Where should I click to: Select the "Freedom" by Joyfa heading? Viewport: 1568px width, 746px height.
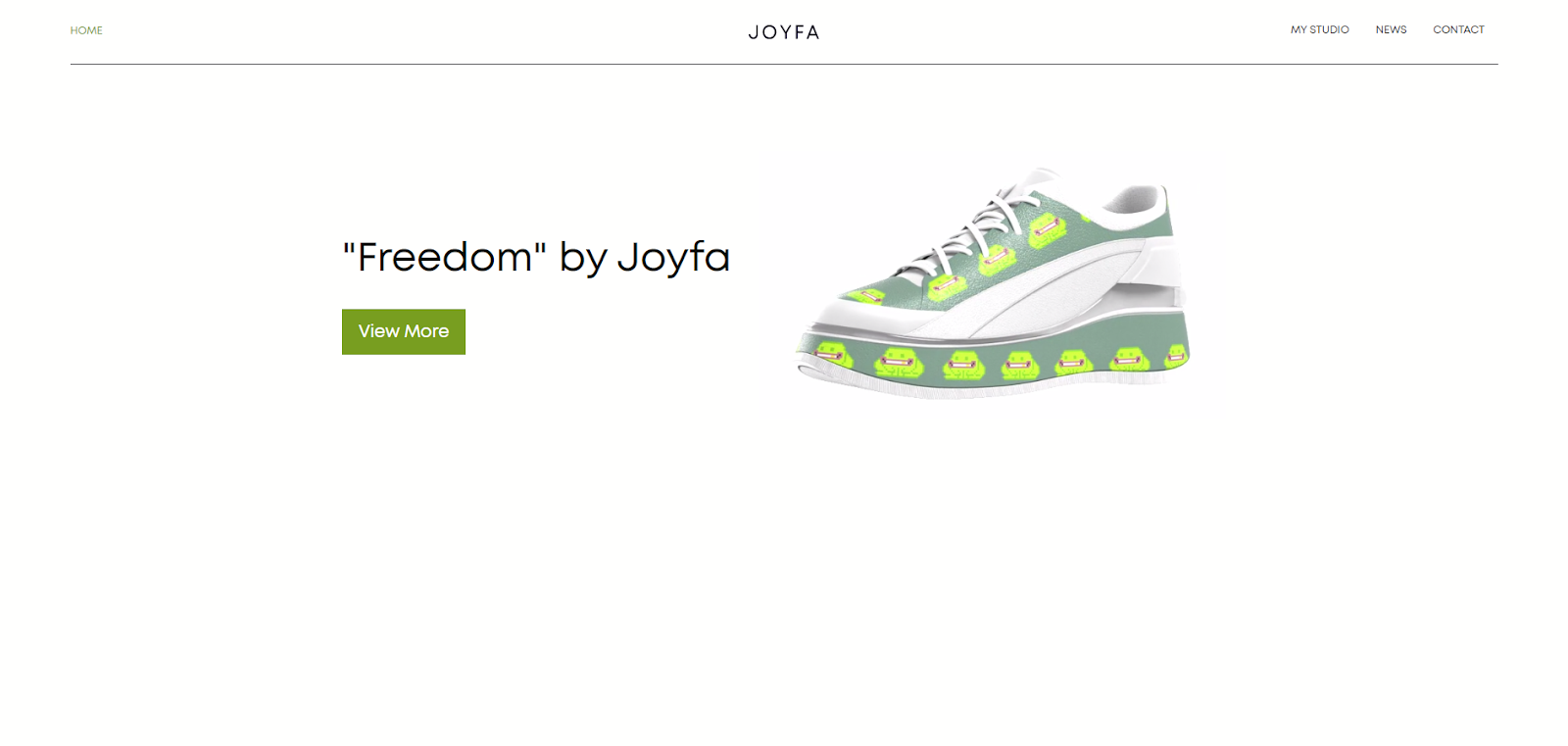click(x=536, y=257)
